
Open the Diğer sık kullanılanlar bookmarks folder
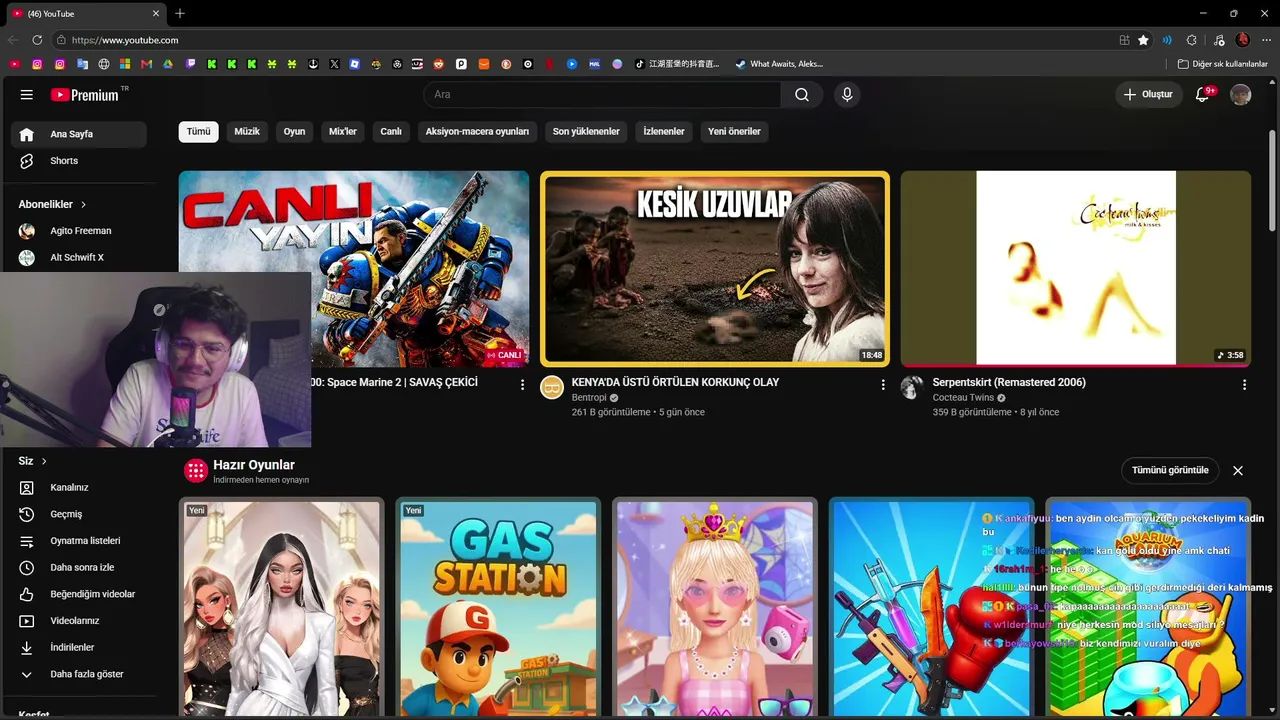(1223, 64)
